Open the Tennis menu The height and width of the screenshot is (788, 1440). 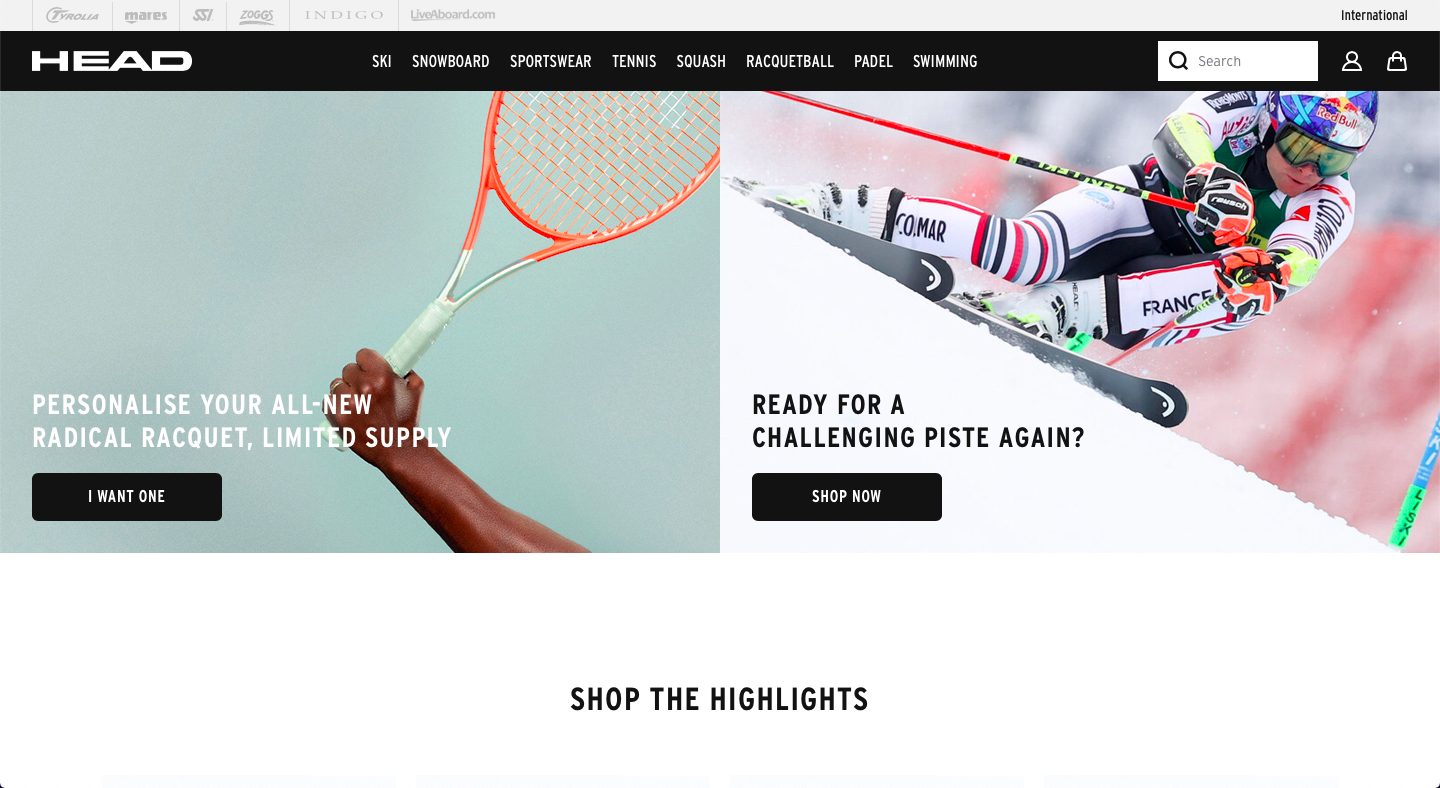(x=634, y=61)
